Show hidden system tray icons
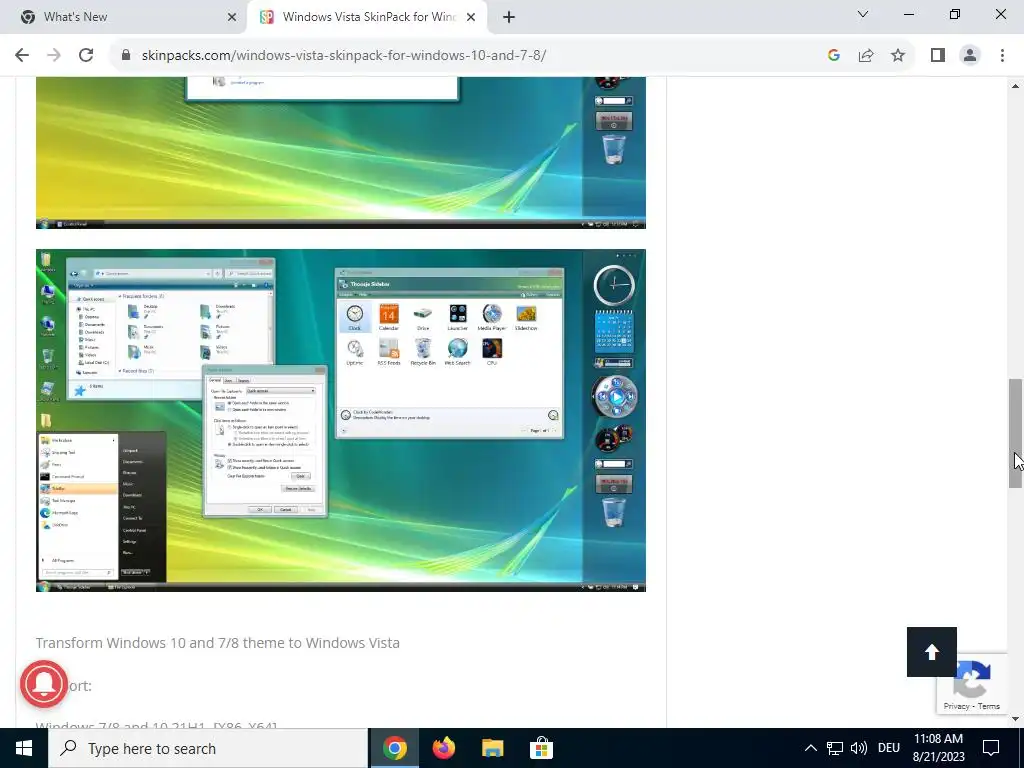The image size is (1024, 768). point(810,748)
